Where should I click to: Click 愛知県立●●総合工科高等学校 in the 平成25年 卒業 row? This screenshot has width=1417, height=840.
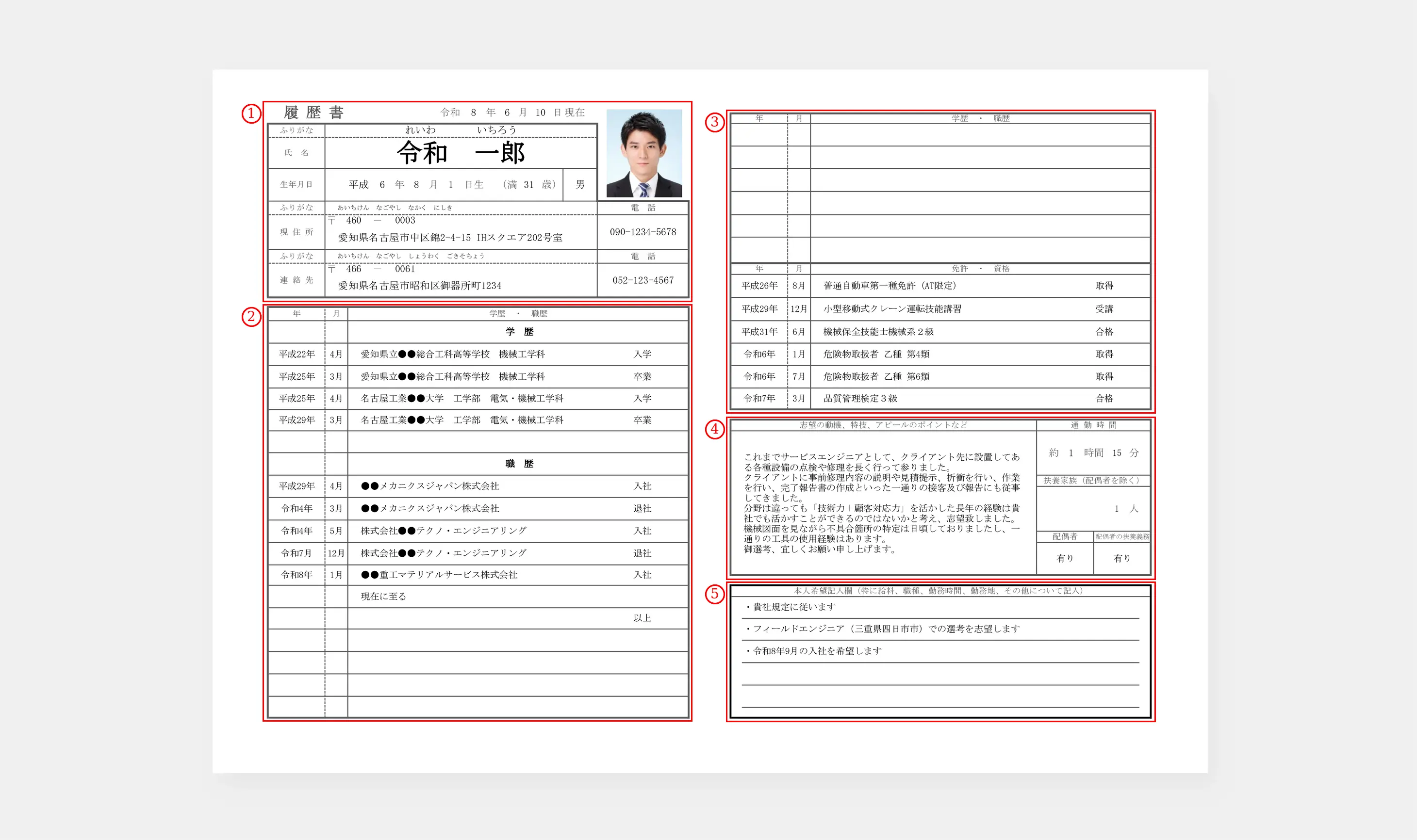[x=425, y=376]
